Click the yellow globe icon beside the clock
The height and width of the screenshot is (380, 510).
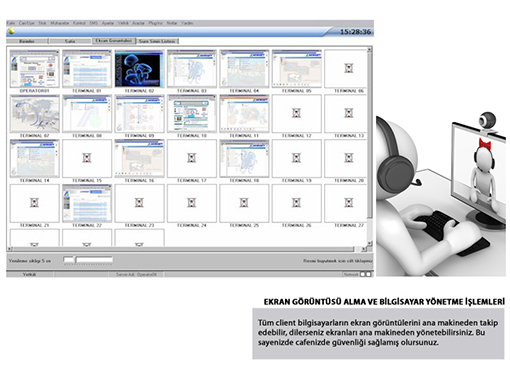click(11, 32)
